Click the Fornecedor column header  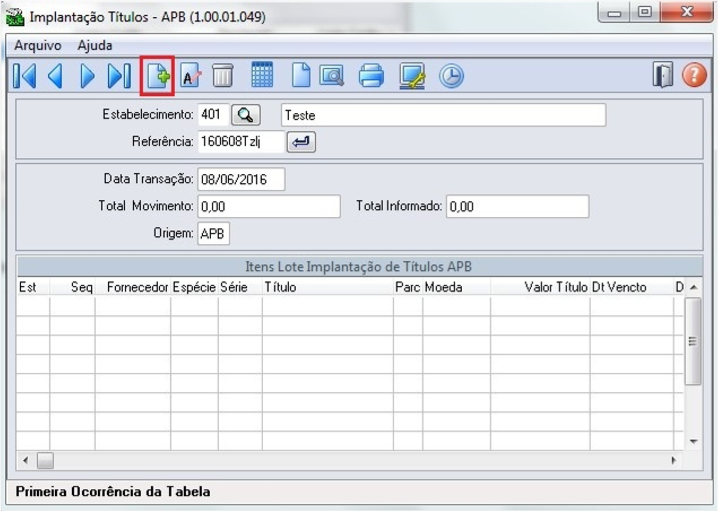pyautogui.click(x=133, y=288)
